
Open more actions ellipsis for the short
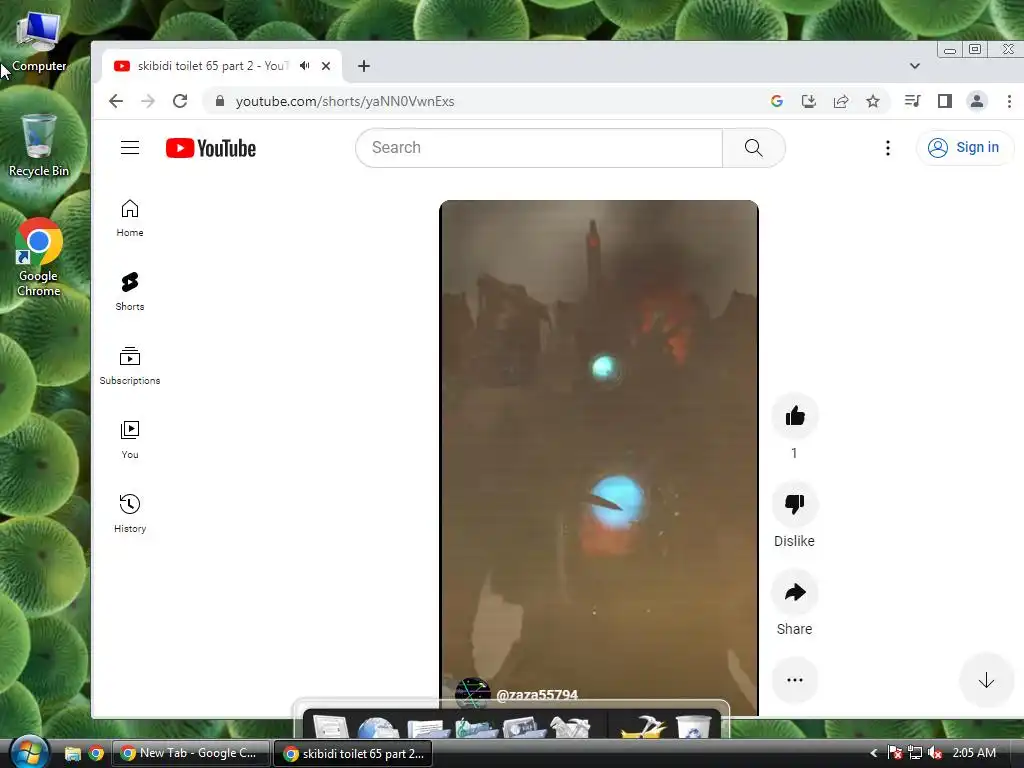point(795,680)
